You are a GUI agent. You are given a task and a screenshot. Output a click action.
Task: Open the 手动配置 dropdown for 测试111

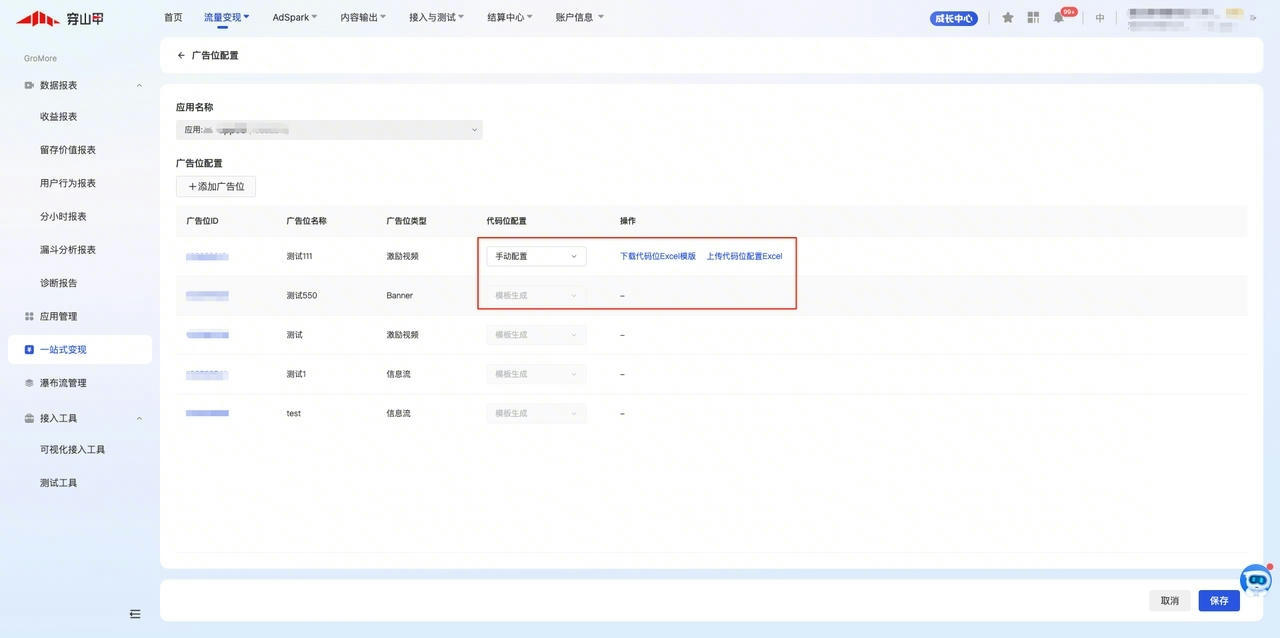[x=536, y=257]
